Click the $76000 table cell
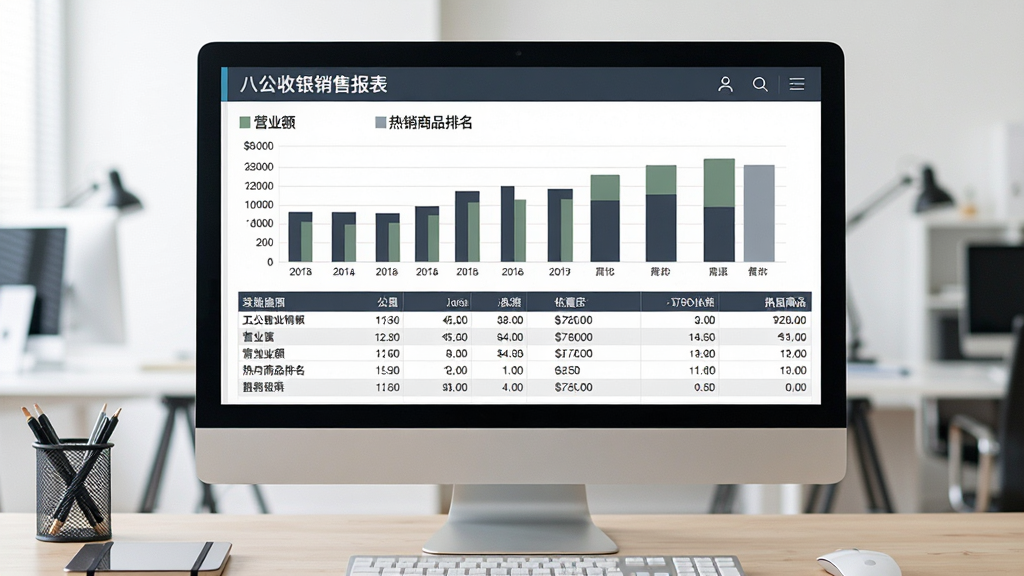Screen dimensions: 1024x576 point(573,337)
